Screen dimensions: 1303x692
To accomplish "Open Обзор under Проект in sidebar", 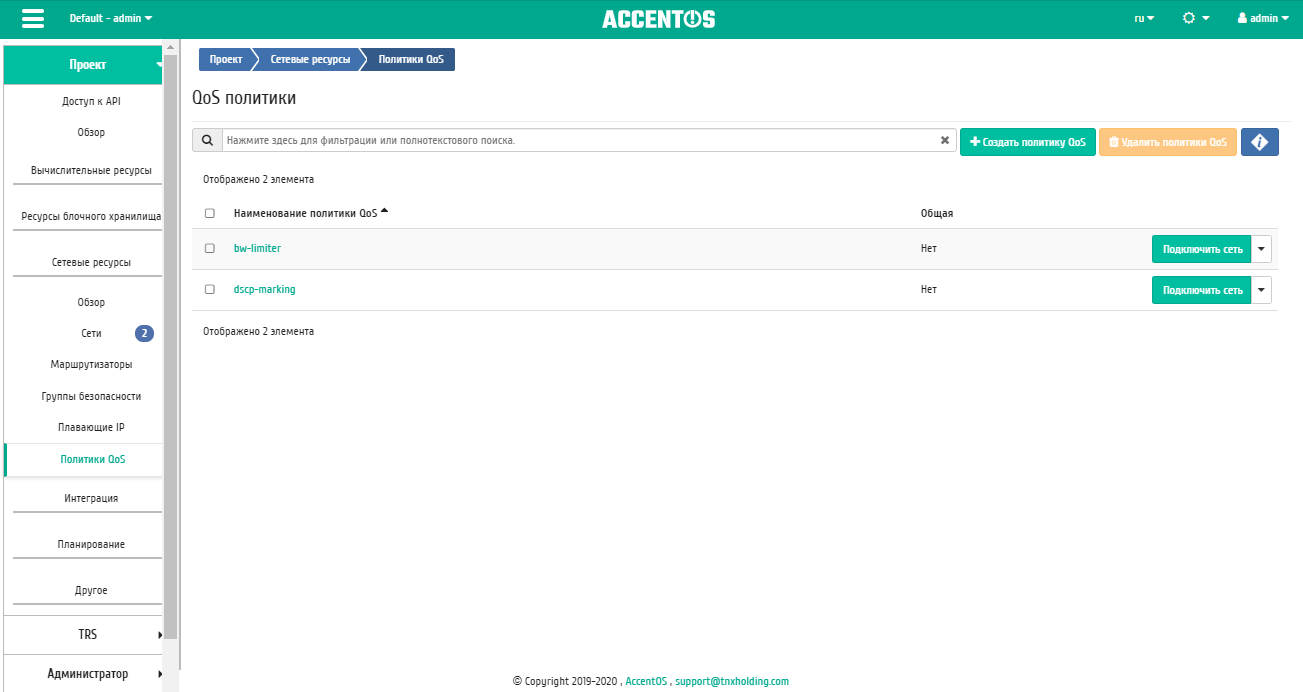I will (x=91, y=132).
